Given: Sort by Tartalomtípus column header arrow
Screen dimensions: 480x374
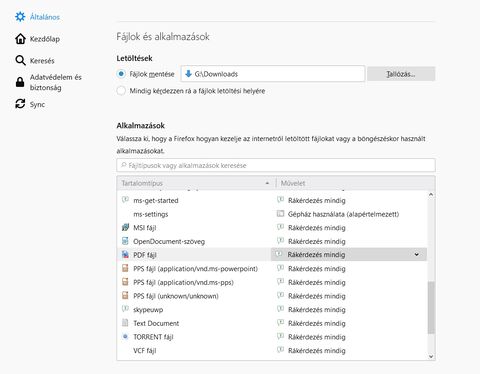Looking at the screenshot, I should click(x=267, y=183).
